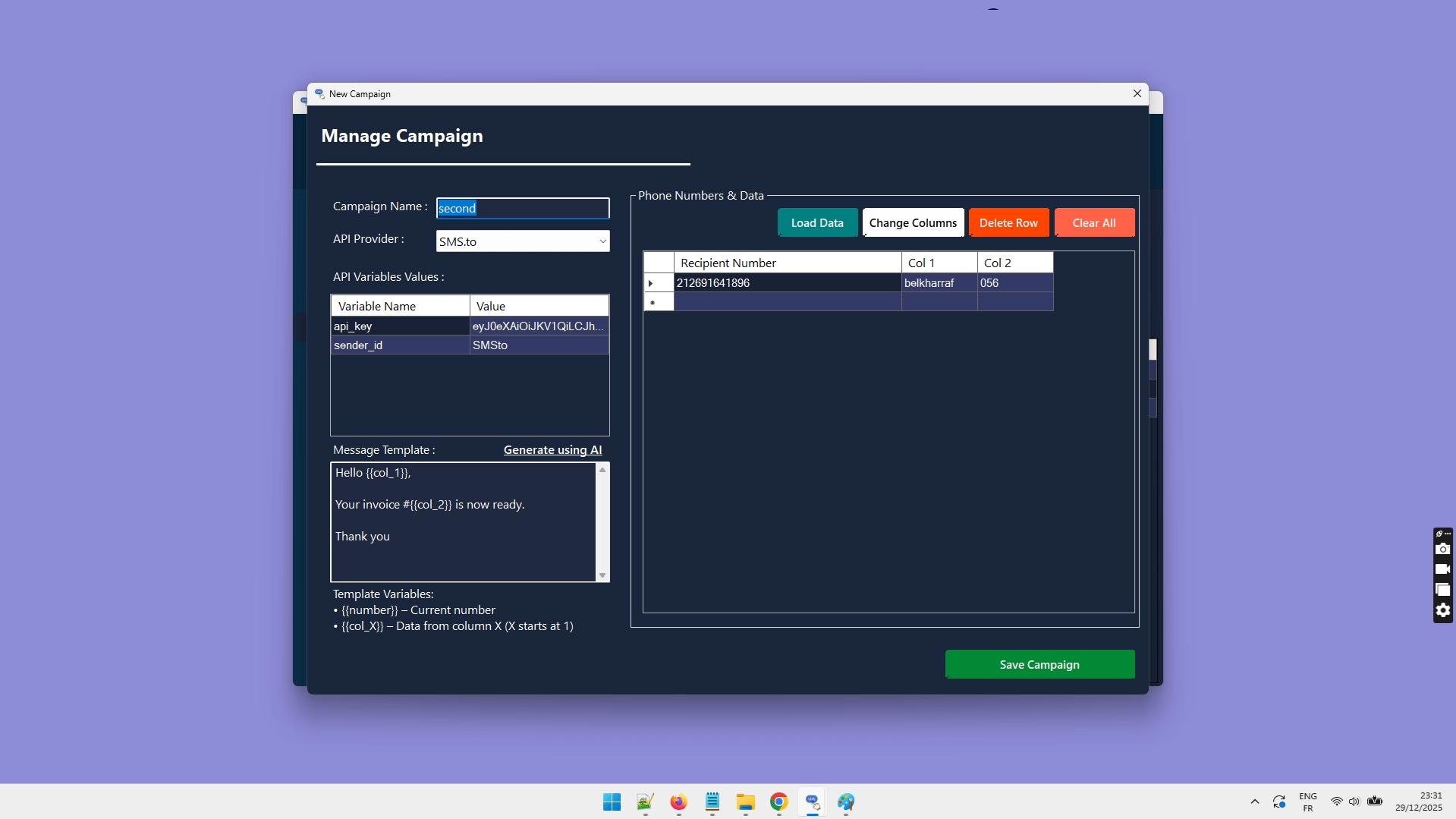Image resolution: width=1456 pixels, height=819 pixels.
Task: Take a screenshot using the camera icon
Action: [x=1442, y=549]
